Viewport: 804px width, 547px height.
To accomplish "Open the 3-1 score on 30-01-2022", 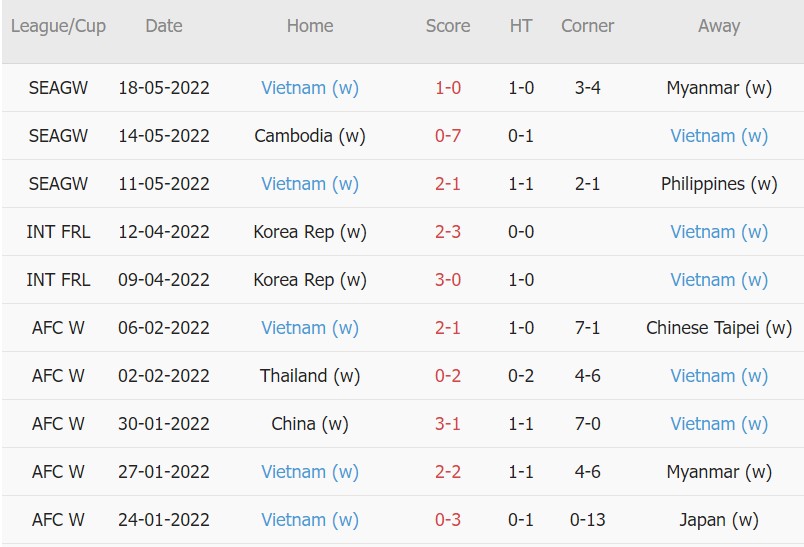I will (x=447, y=424).
